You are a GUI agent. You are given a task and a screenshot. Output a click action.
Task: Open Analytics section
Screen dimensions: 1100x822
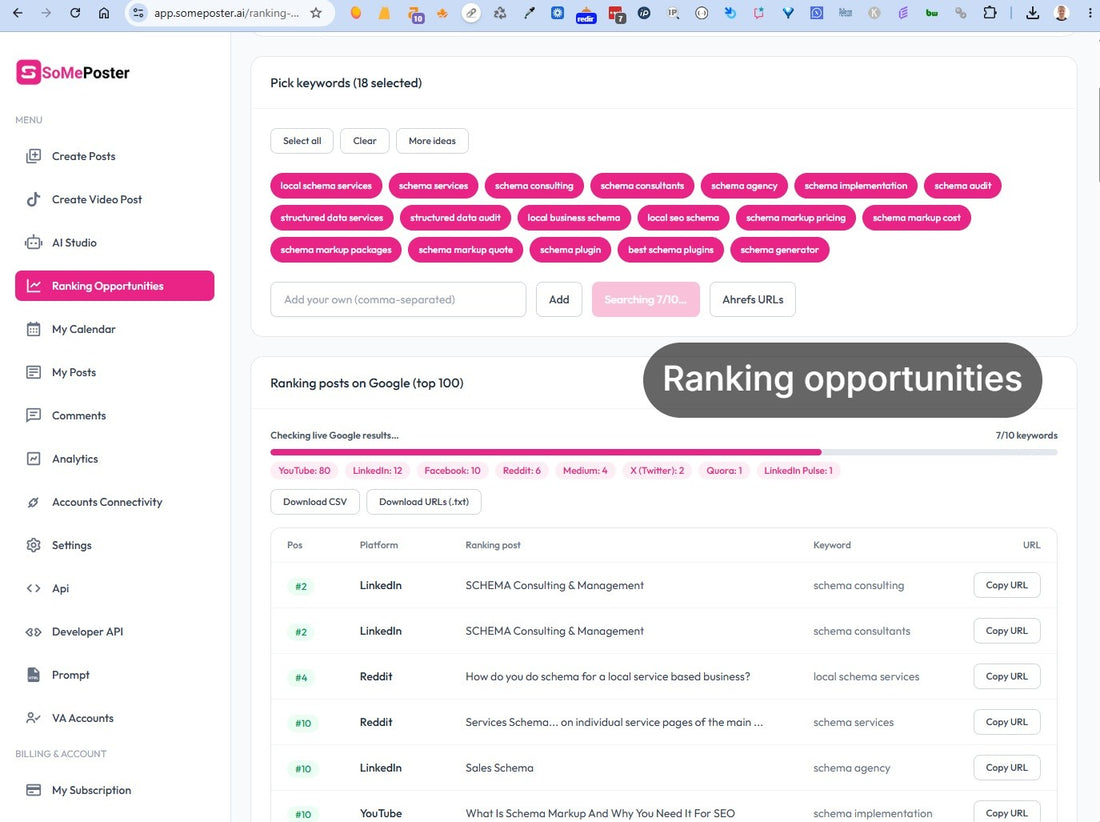pos(75,459)
